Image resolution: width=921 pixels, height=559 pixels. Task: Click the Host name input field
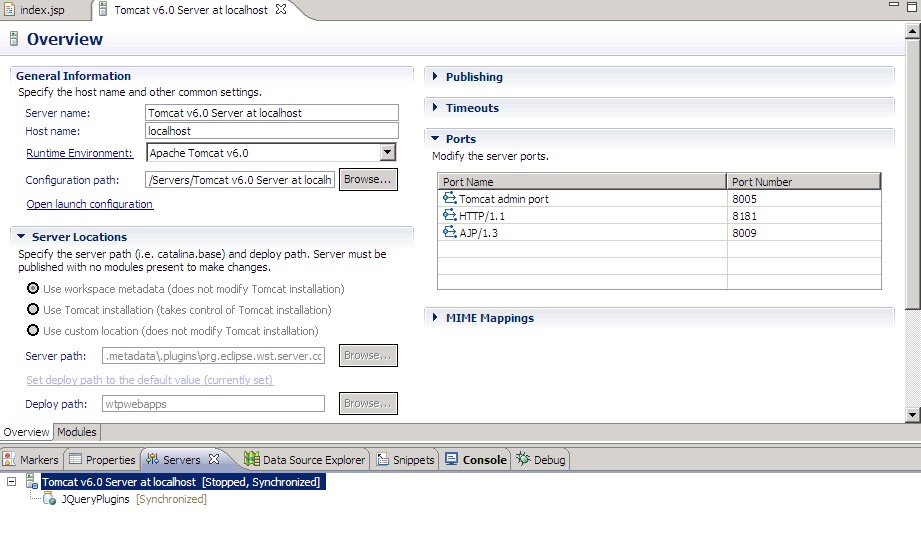(272, 131)
